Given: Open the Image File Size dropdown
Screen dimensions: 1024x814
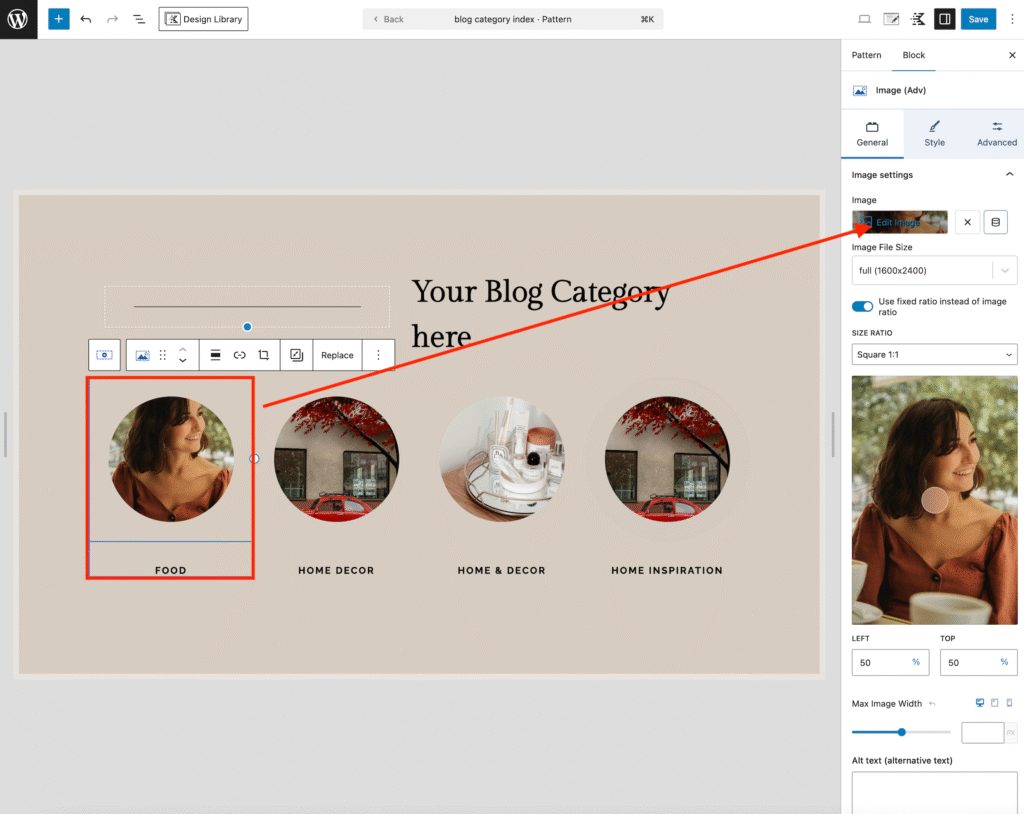Looking at the screenshot, I should click(x=934, y=270).
